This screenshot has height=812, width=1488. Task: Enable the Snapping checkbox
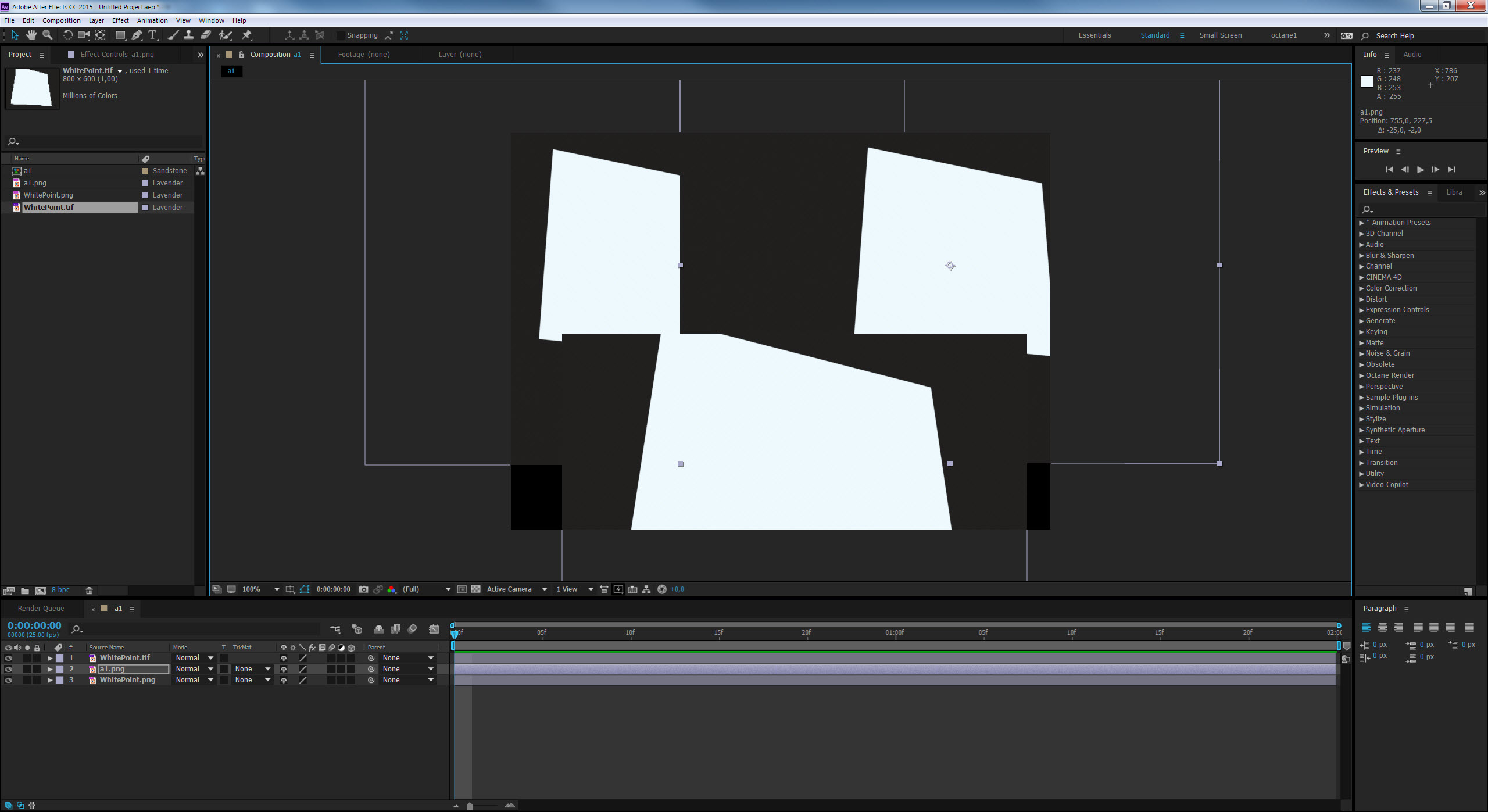tap(341, 35)
